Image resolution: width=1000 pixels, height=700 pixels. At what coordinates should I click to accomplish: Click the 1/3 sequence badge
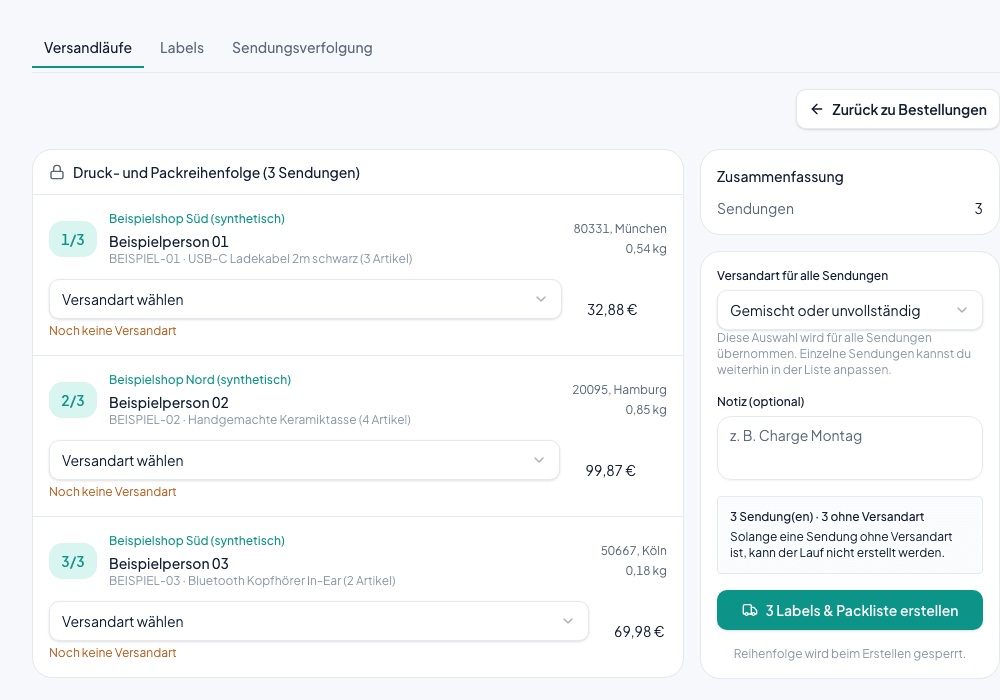pyautogui.click(x=73, y=240)
